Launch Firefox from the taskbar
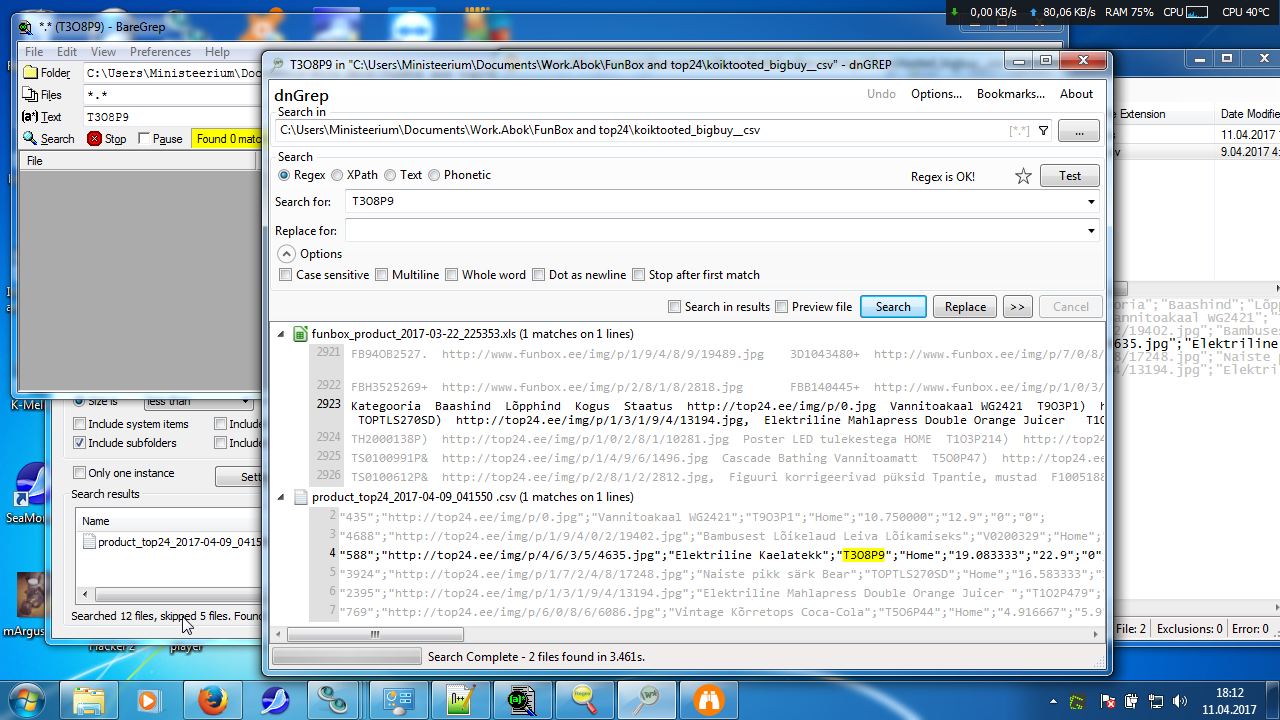This screenshot has height=720, width=1280. tap(212, 699)
